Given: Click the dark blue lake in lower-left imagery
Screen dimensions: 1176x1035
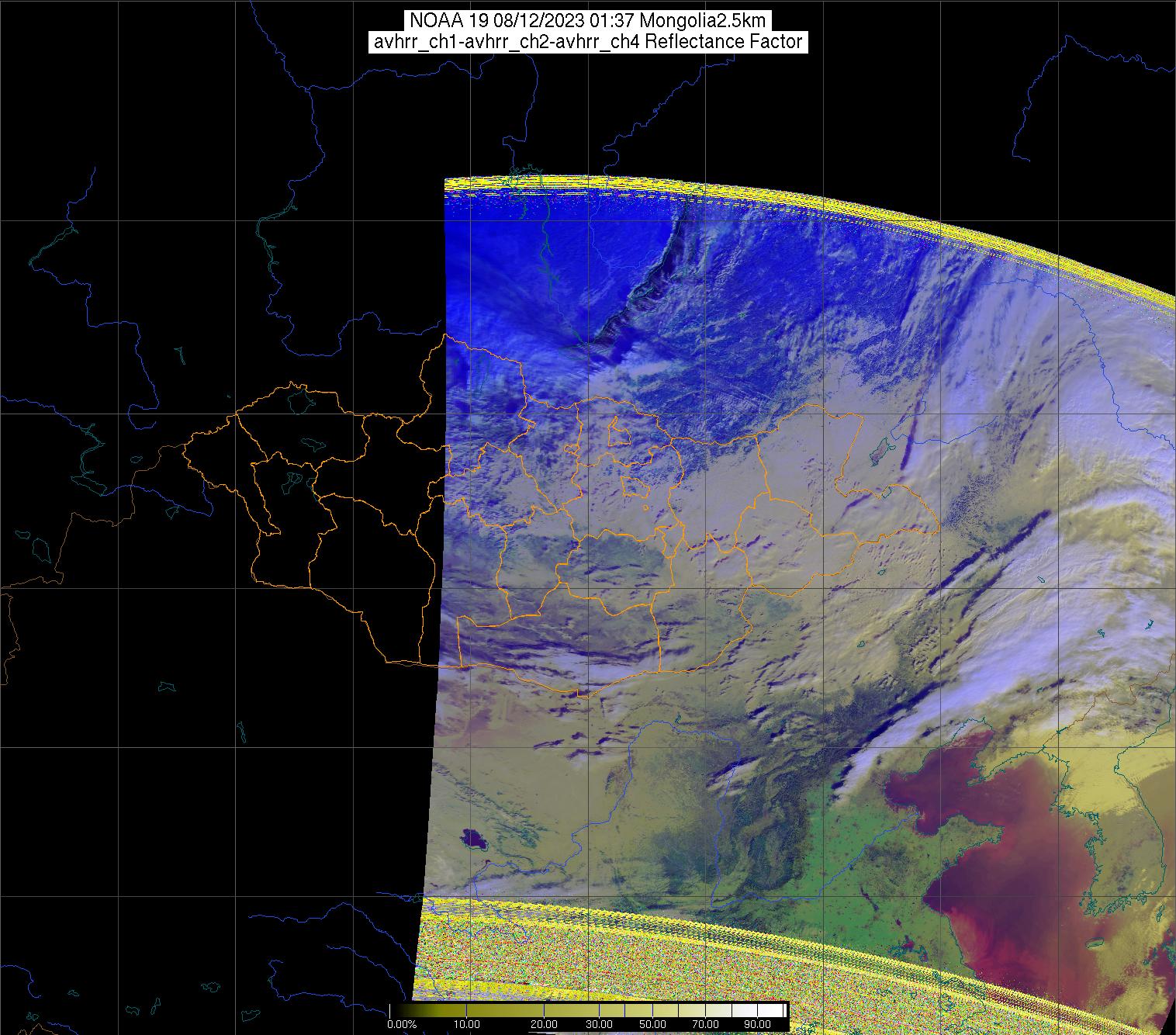Looking at the screenshot, I should pos(471,838).
